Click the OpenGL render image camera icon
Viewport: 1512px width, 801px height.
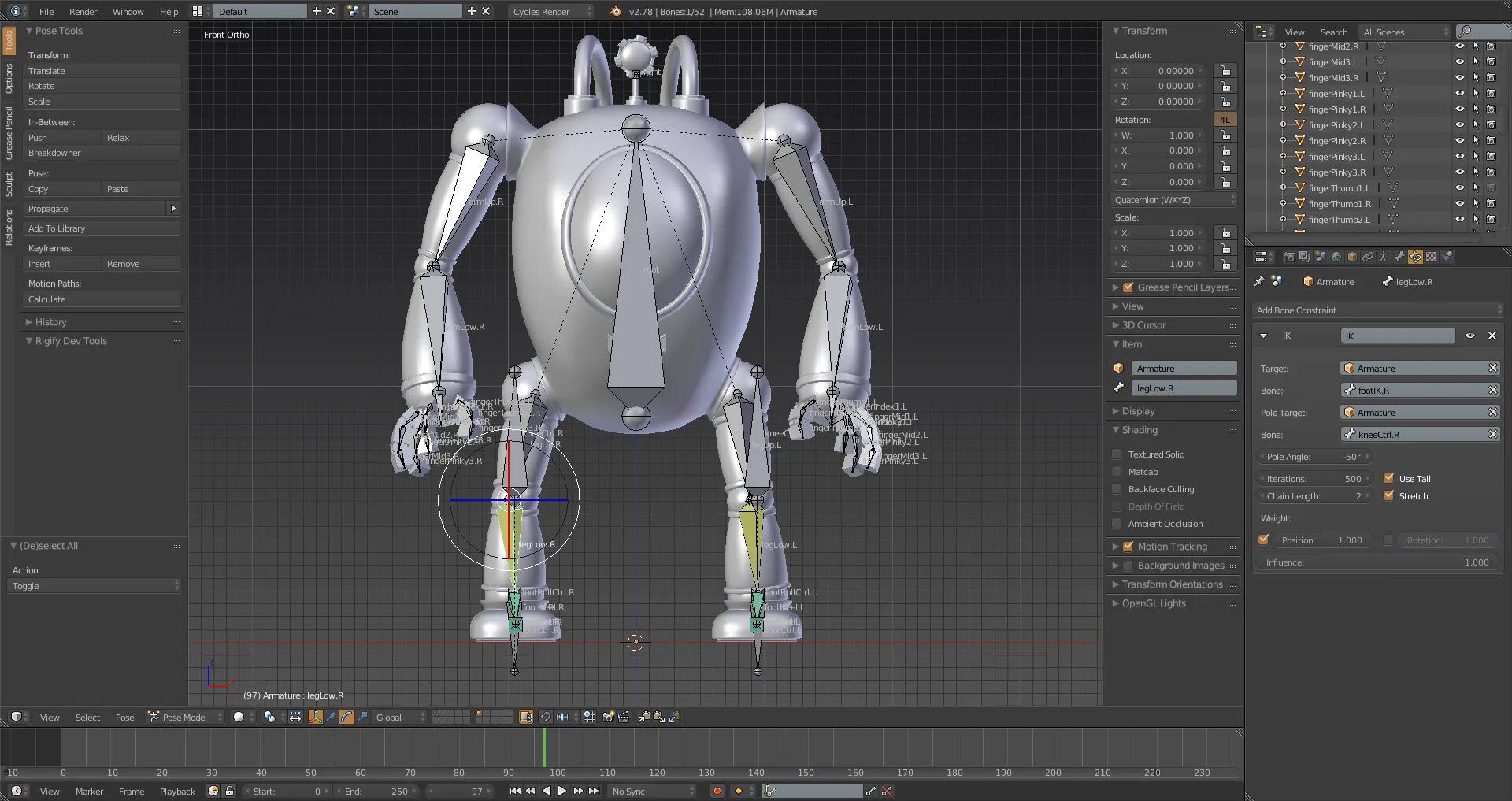608,717
